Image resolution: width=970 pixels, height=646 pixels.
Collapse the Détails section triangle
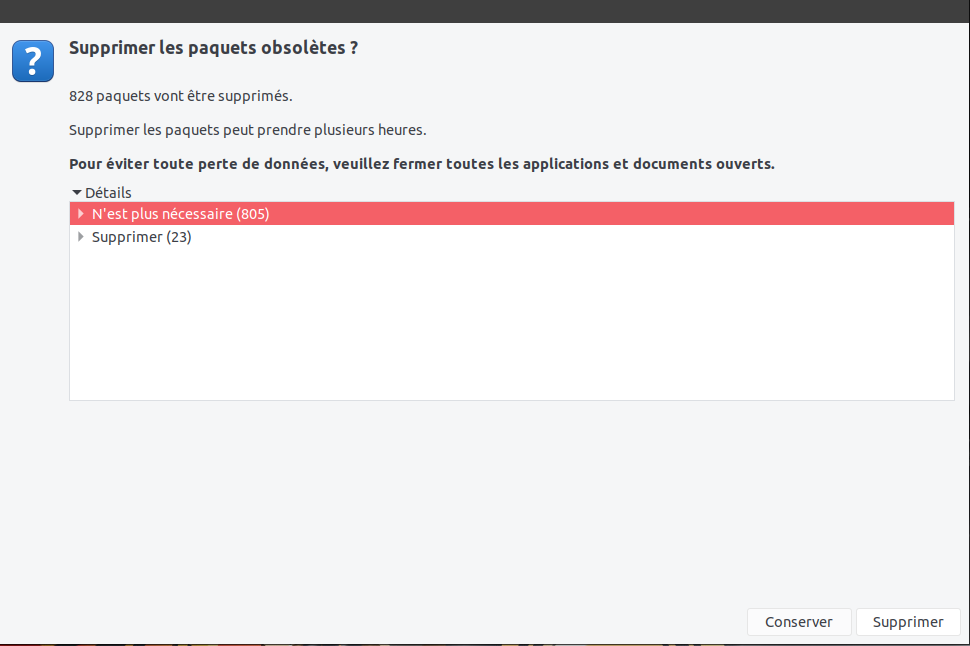(77, 192)
